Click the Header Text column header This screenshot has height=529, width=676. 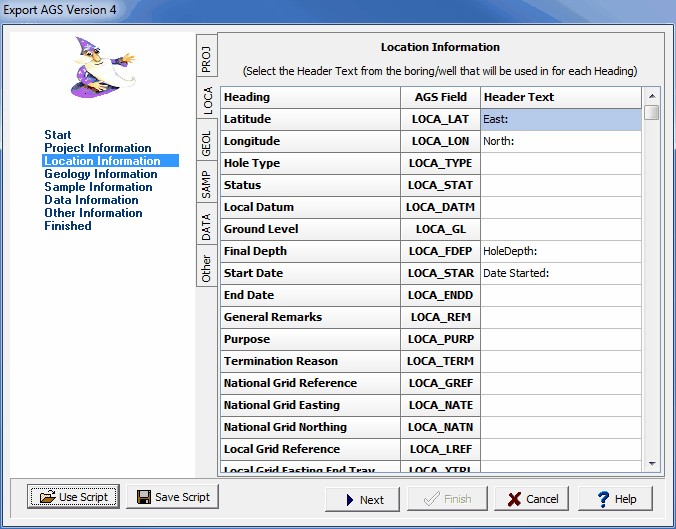tap(560, 97)
